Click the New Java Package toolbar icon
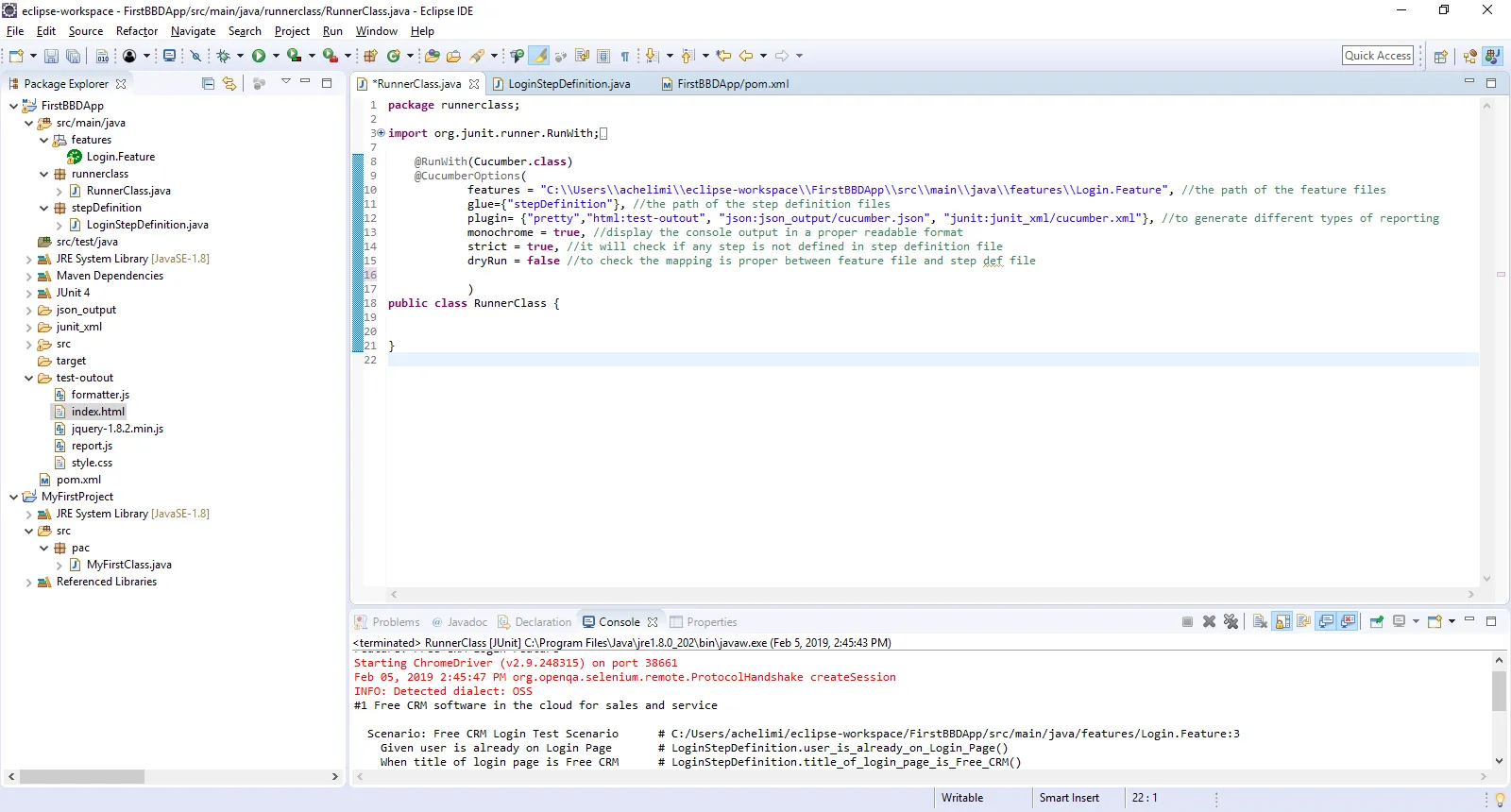1511x812 pixels. (371, 57)
